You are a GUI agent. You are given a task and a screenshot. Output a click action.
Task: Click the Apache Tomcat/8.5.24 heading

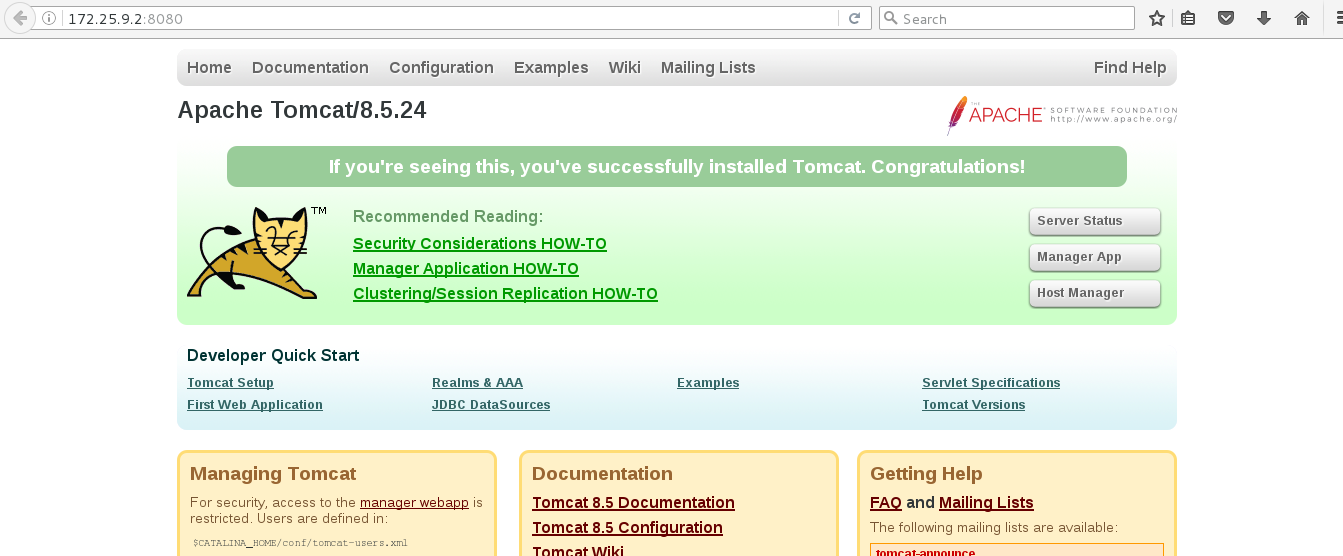click(302, 110)
